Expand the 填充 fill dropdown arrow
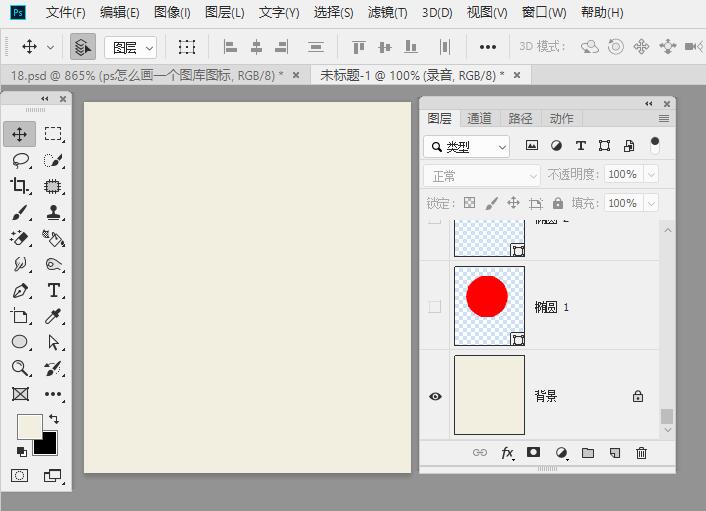 click(x=651, y=203)
